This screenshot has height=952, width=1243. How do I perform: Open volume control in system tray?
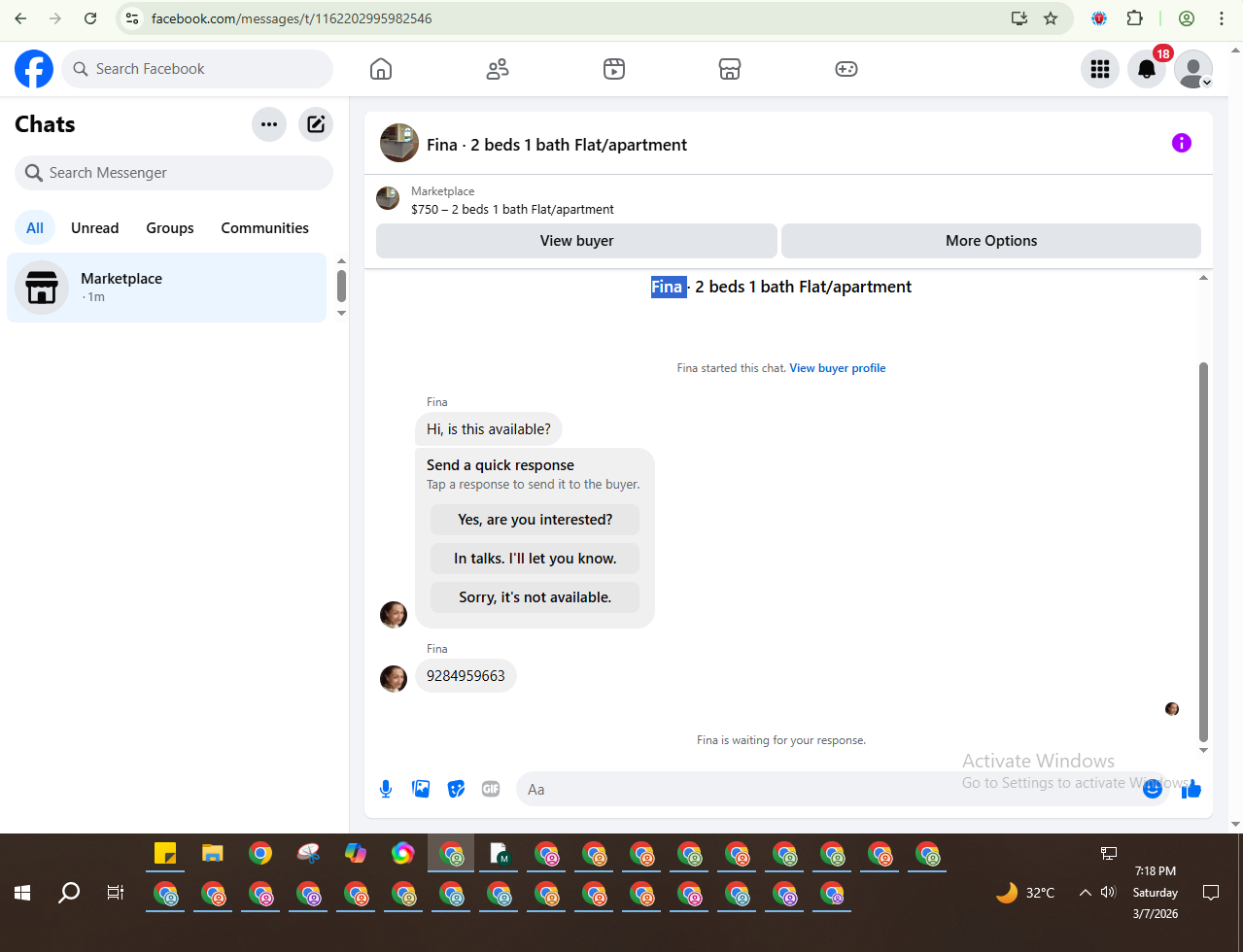click(x=1108, y=892)
